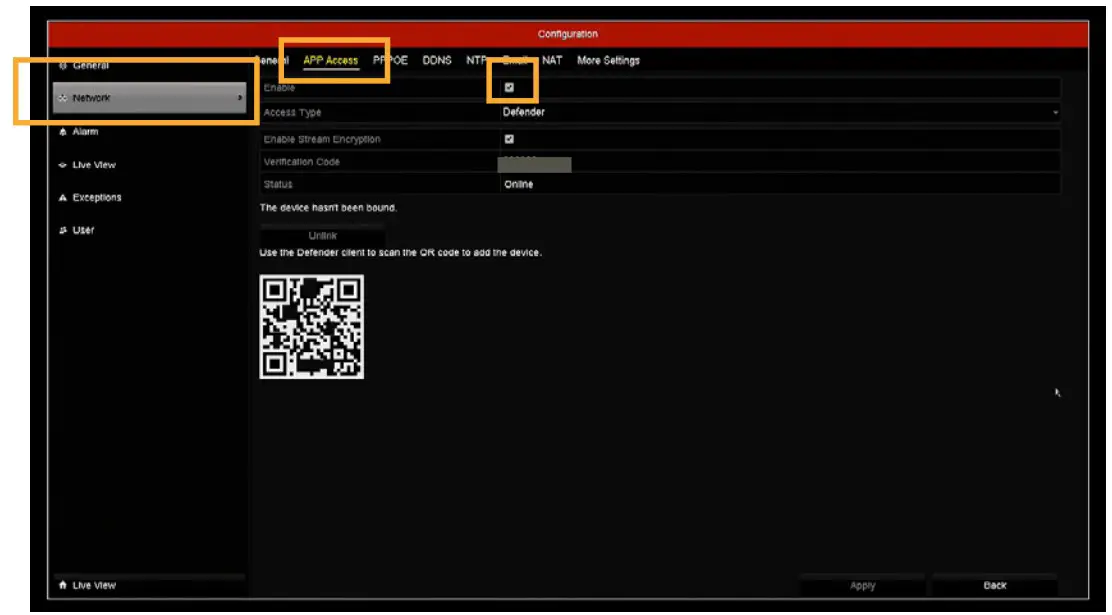1112x615 pixels.
Task: Click the Access Type label
Action: 292,112
